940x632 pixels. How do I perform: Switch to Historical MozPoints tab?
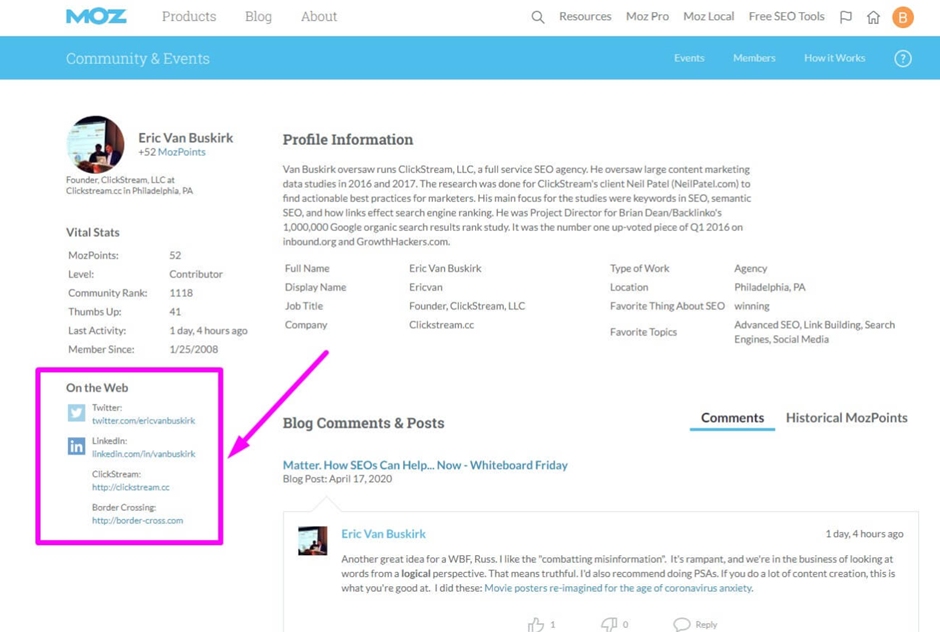point(846,418)
